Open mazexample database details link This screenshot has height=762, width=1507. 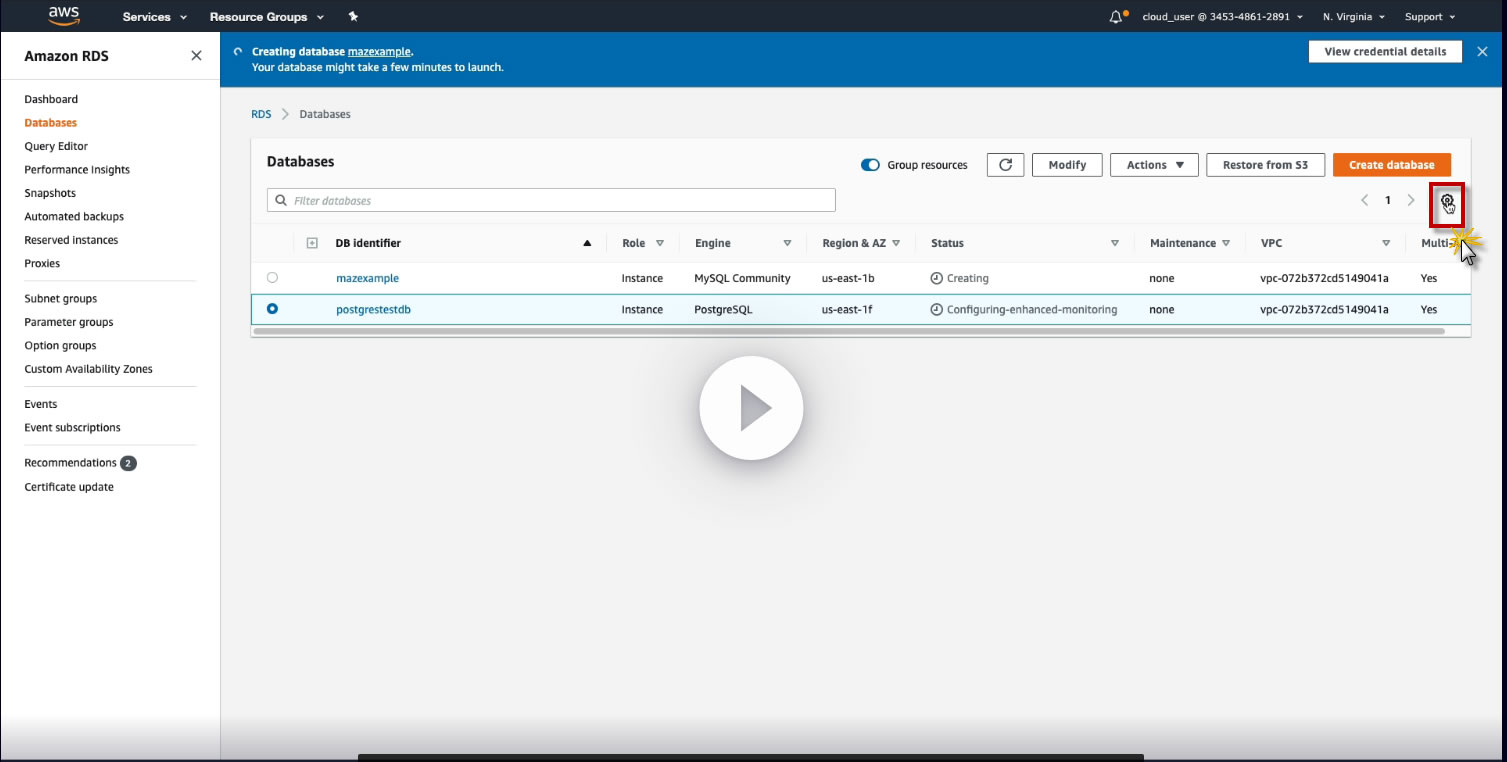pos(367,278)
